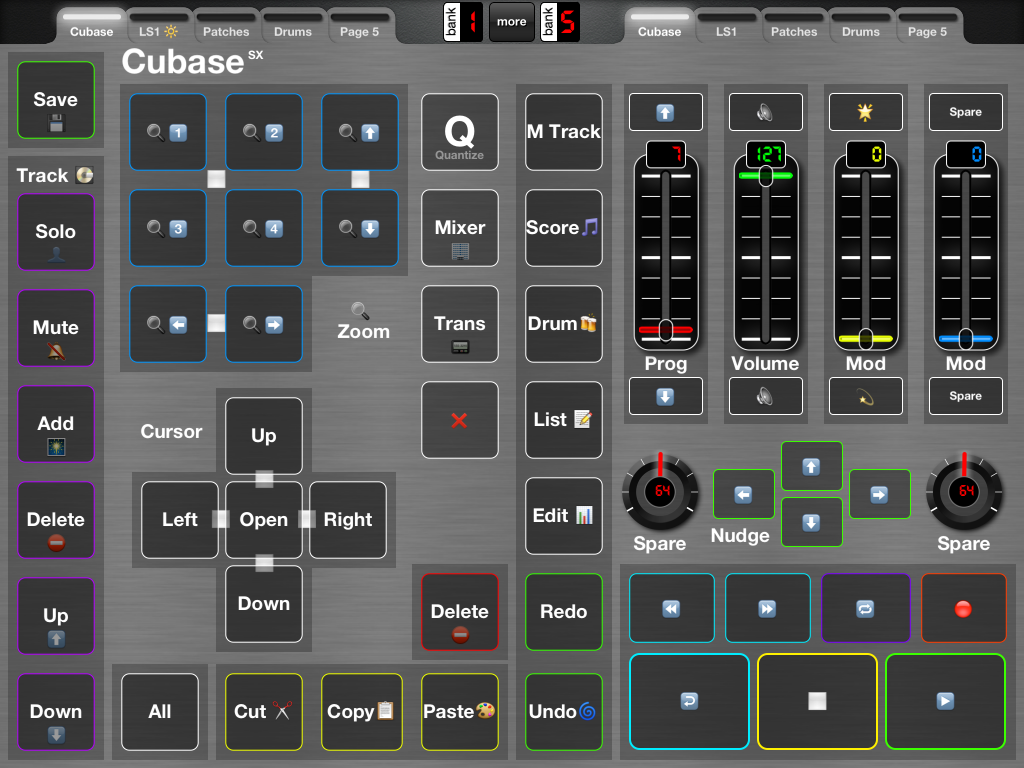Start recording with red record button
This screenshot has height=768, width=1024.
pyautogui.click(x=963, y=609)
